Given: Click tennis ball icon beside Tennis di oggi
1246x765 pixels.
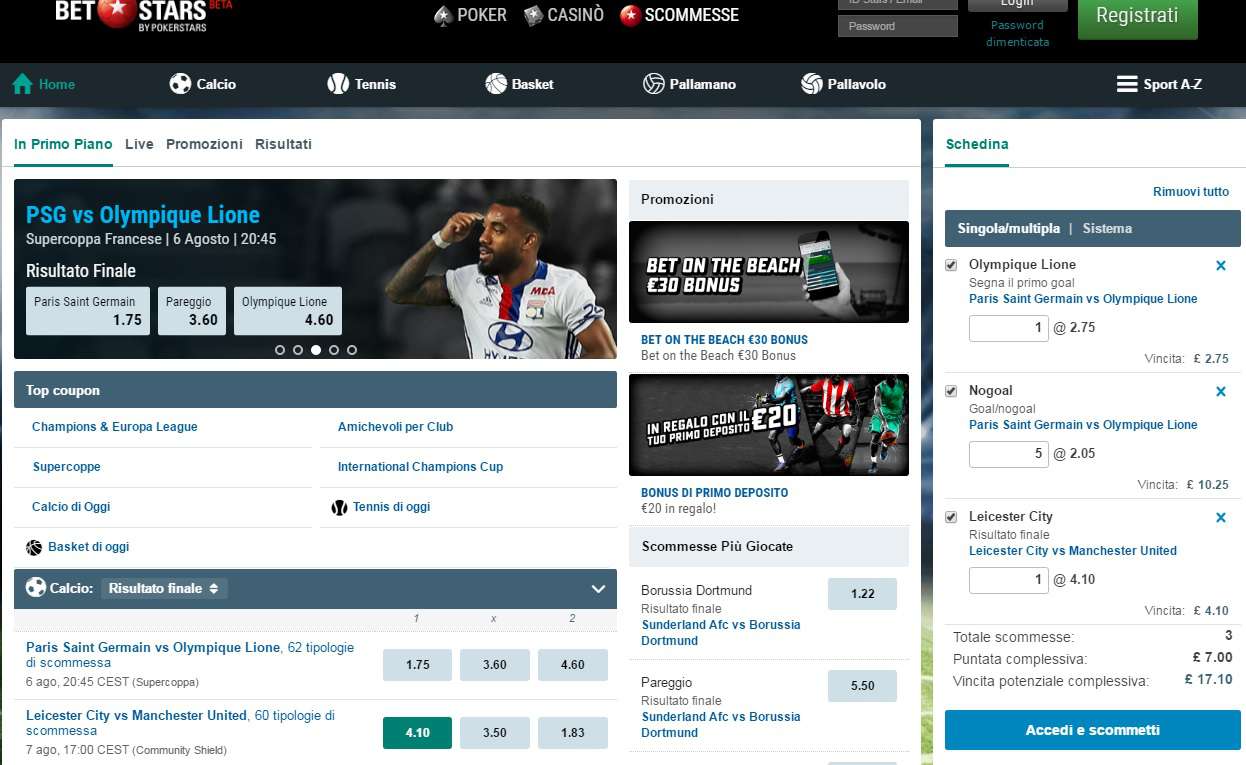Looking at the screenshot, I should tap(339, 507).
